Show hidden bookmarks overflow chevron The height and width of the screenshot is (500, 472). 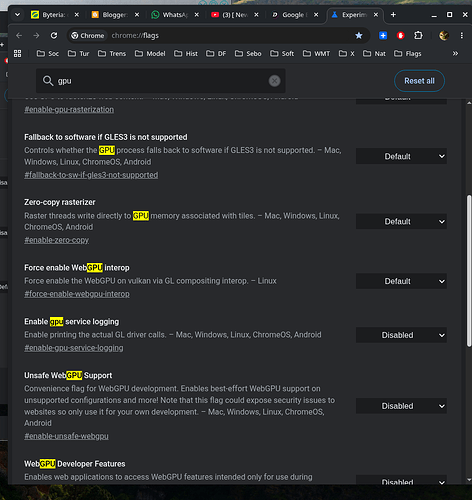tap(455, 53)
